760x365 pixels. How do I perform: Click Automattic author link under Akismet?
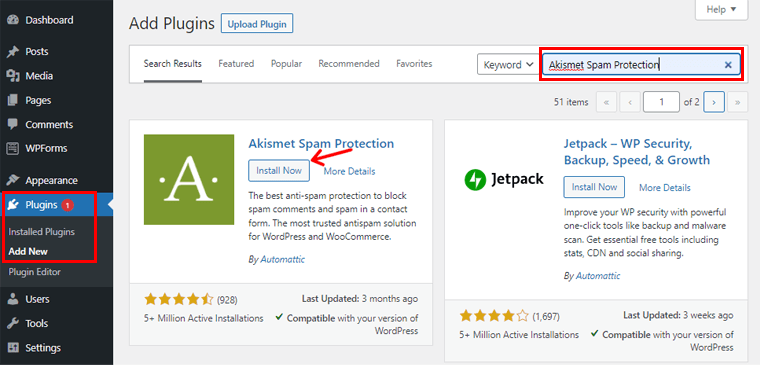[283, 259]
